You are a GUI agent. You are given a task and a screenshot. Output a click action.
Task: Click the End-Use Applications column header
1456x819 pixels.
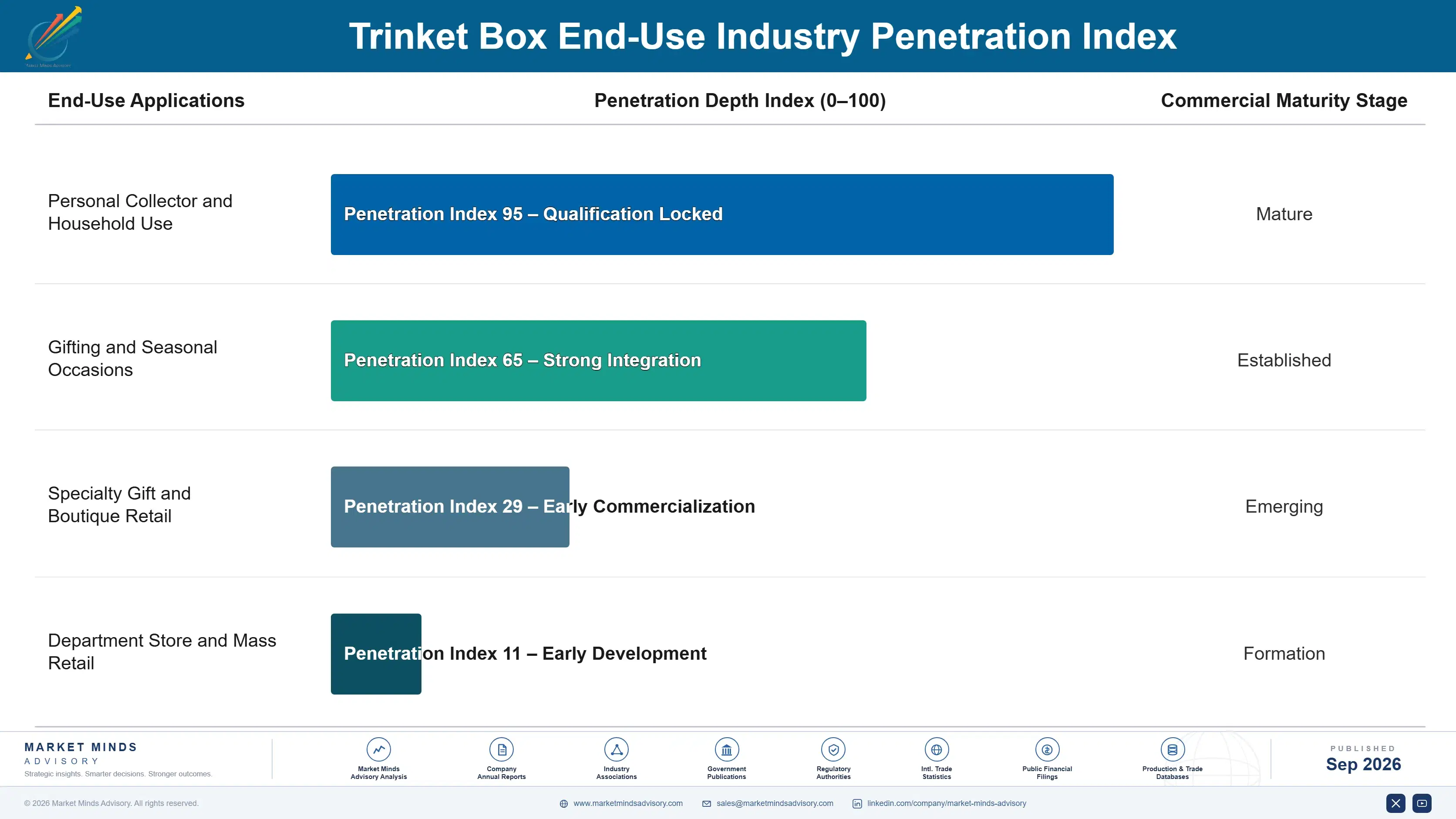[146, 101]
